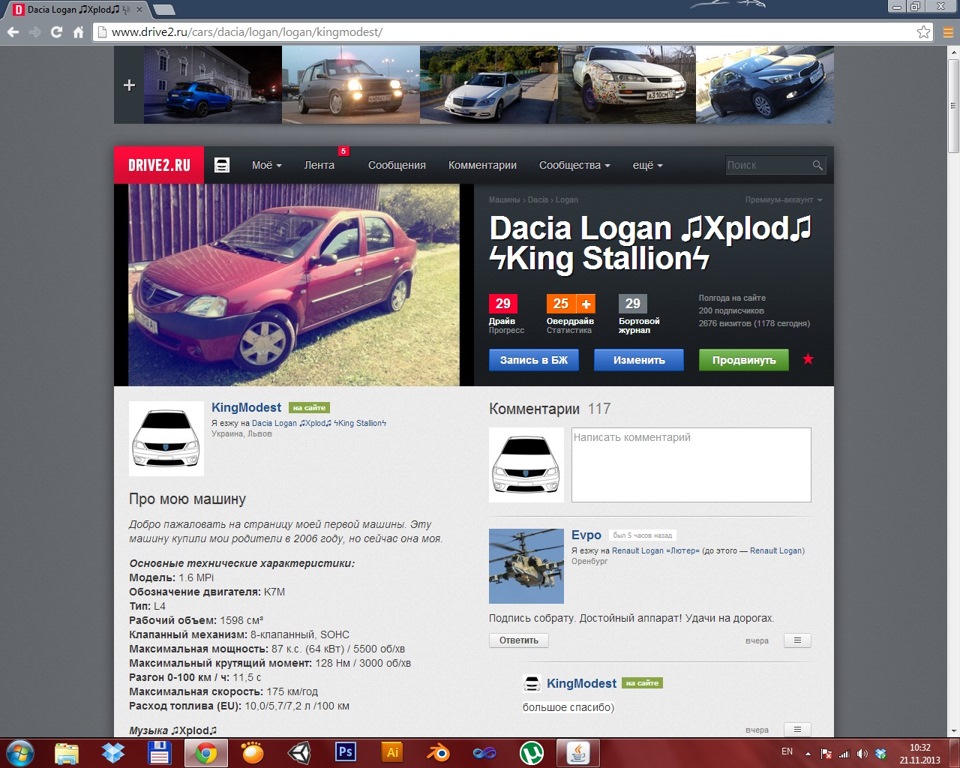Click the plus next to Овердрайв 25

[x=586, y=304]
